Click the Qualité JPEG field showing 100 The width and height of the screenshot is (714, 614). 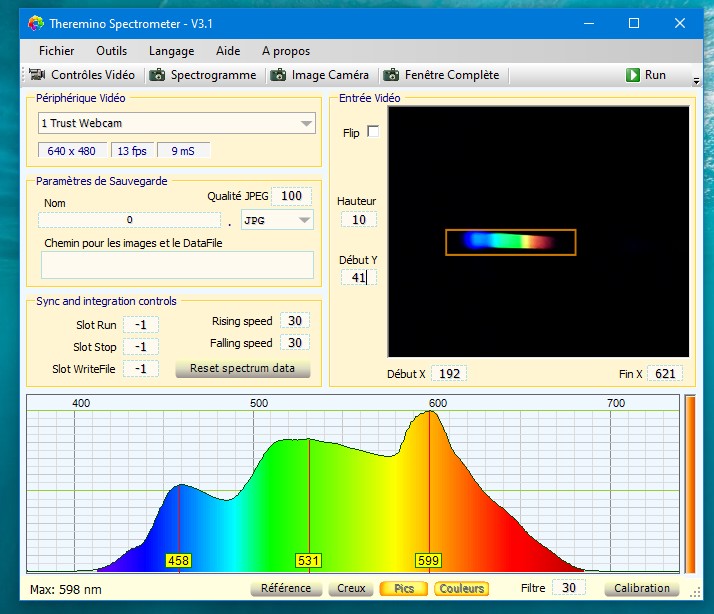coord(291,196)
